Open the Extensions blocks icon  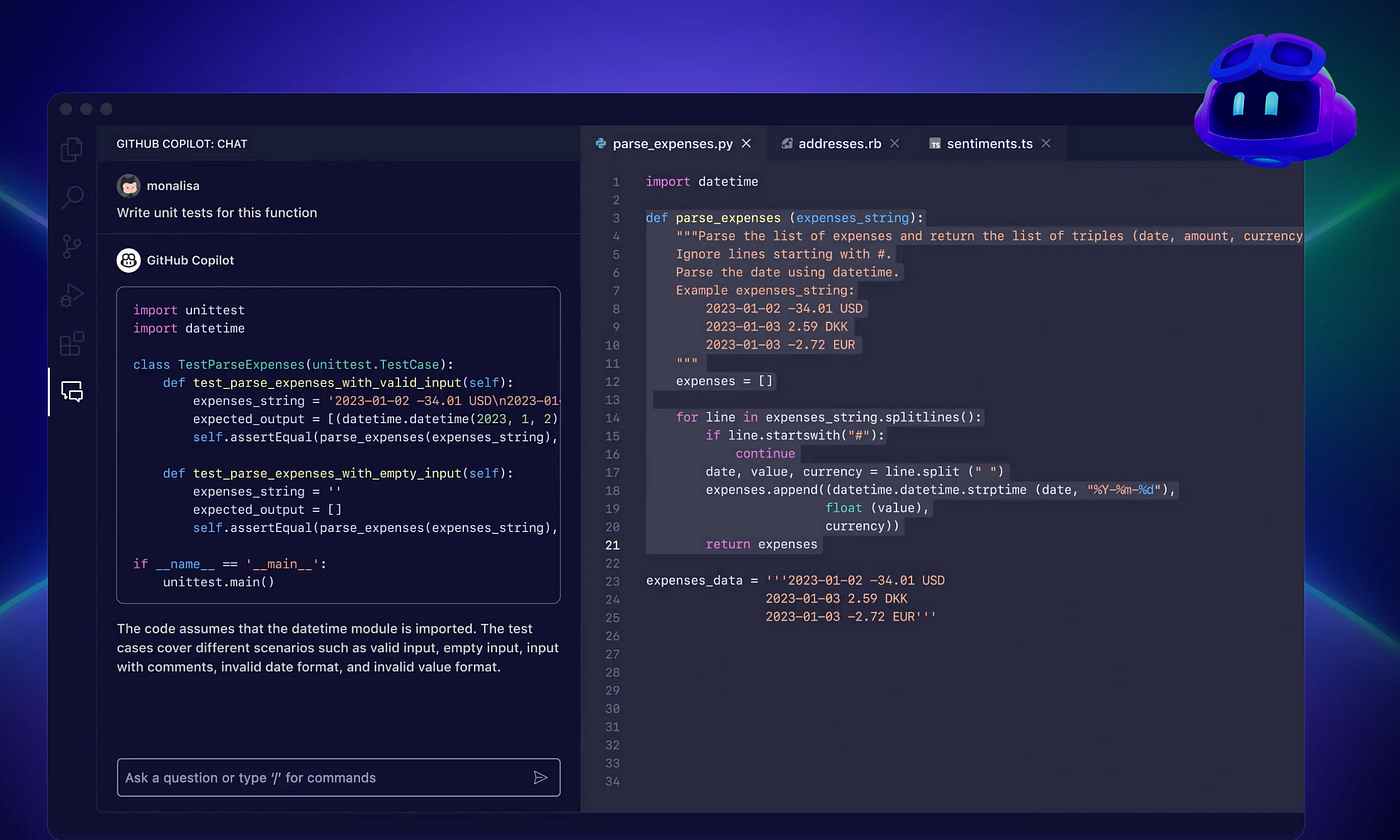[72, 344]
